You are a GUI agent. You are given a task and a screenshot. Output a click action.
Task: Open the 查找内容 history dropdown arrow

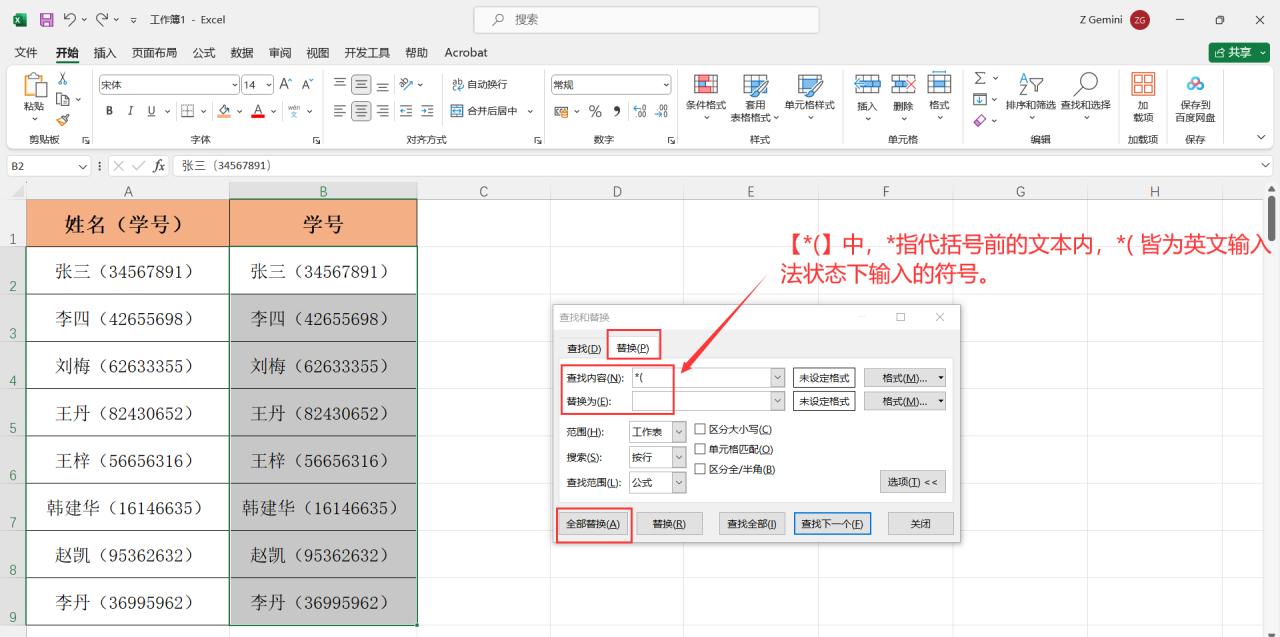777,378
